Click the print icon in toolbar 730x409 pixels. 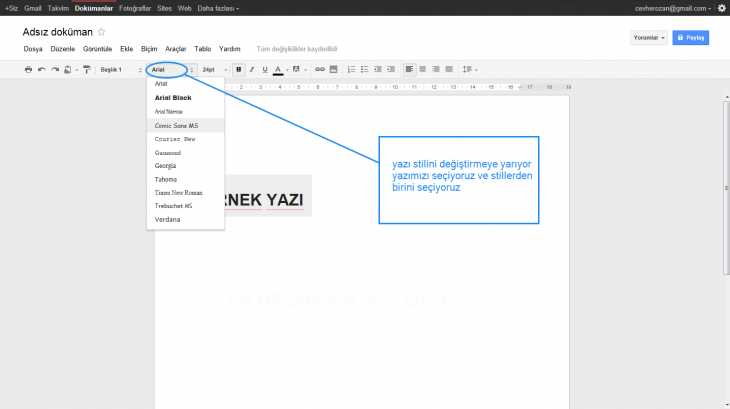tap(28, 70)
